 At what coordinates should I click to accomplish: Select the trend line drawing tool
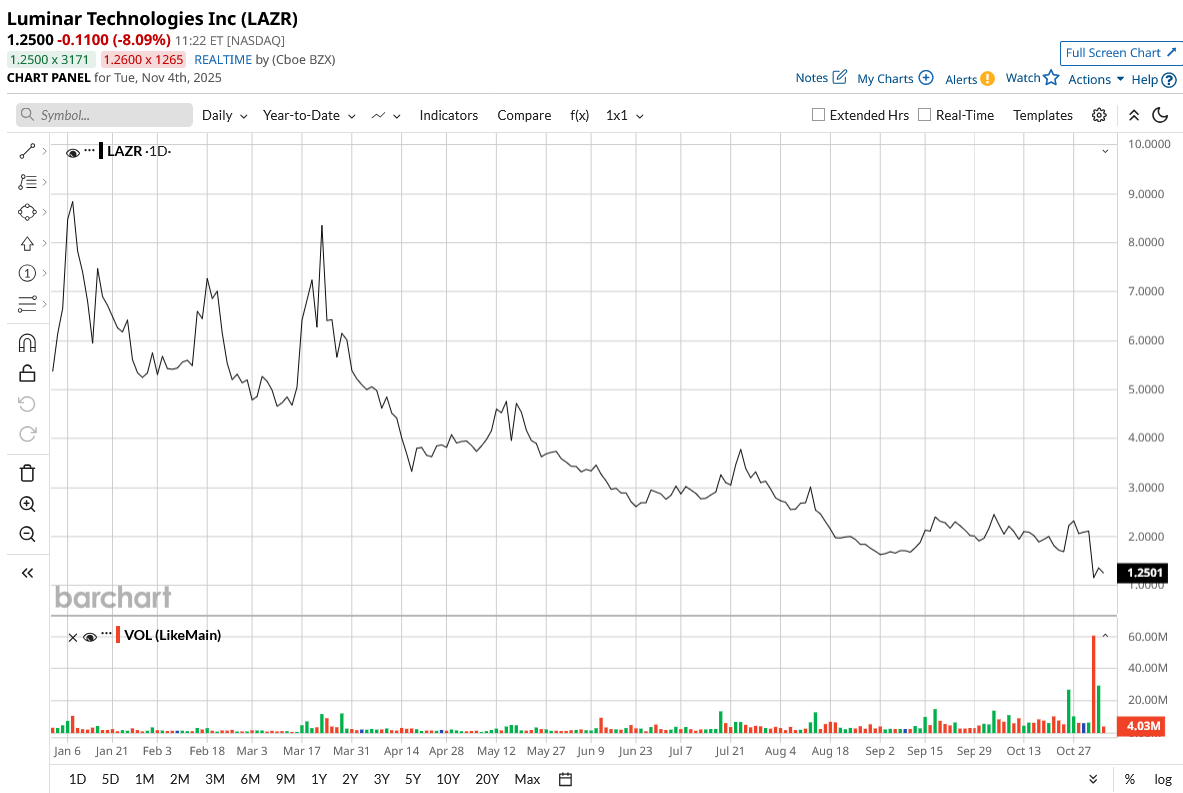(27, 152)
